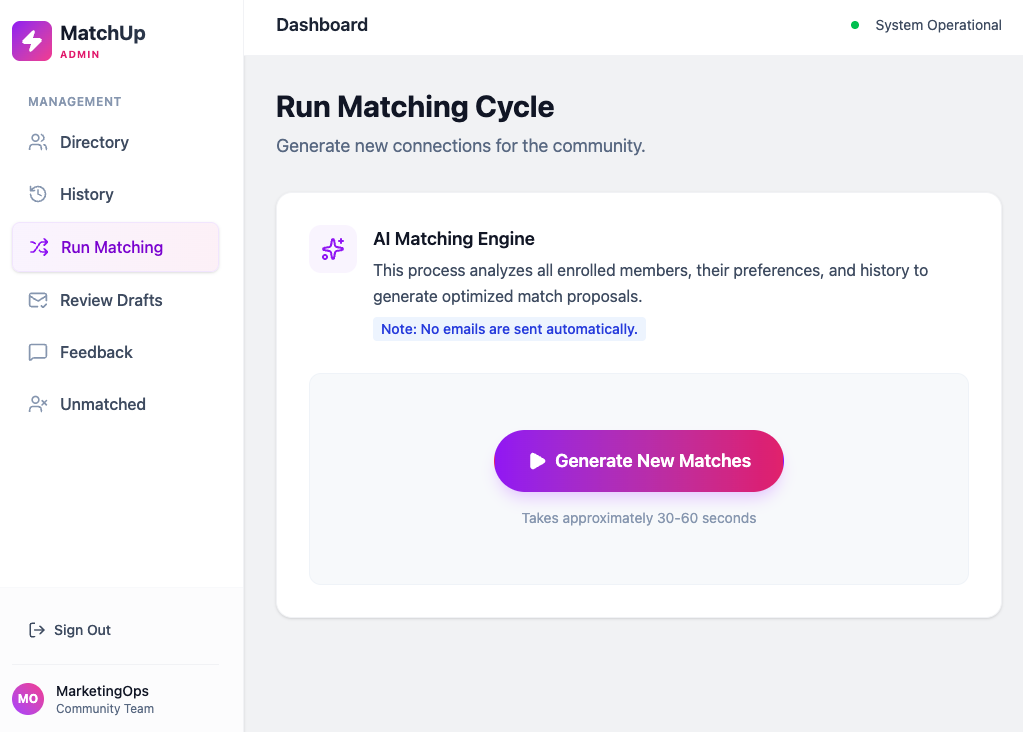Click the MarketingOps Community Team label
Screen dimensions: 1023x732
click(x=103, y=699)
